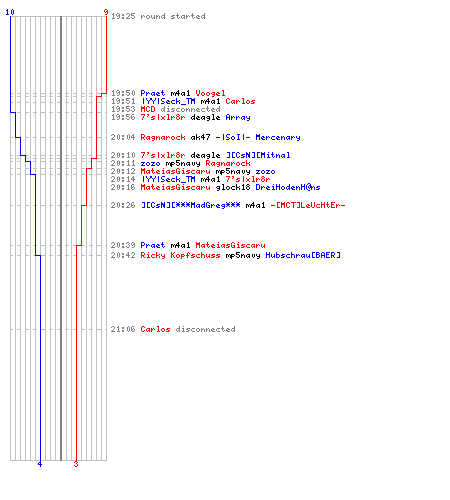Click victim name Voogel
This screenshot has width=450, height=500.
[210, 93]
